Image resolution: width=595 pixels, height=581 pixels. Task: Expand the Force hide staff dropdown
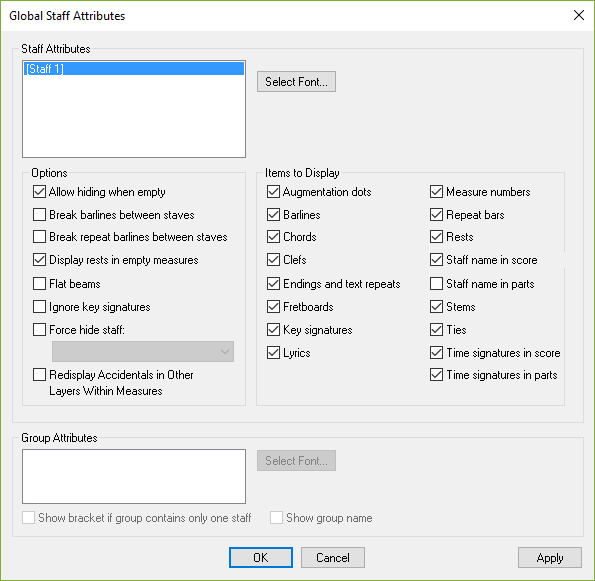143,351
